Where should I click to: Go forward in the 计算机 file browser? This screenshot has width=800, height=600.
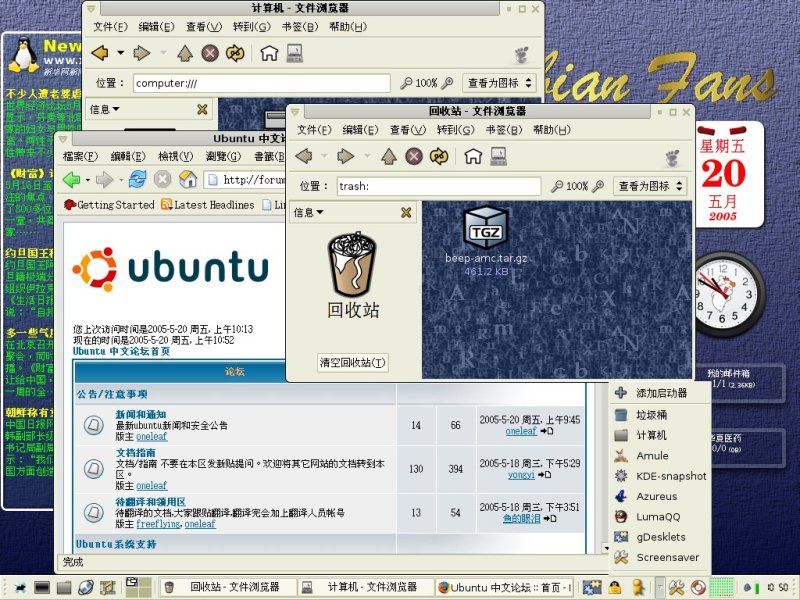[141, 53]
